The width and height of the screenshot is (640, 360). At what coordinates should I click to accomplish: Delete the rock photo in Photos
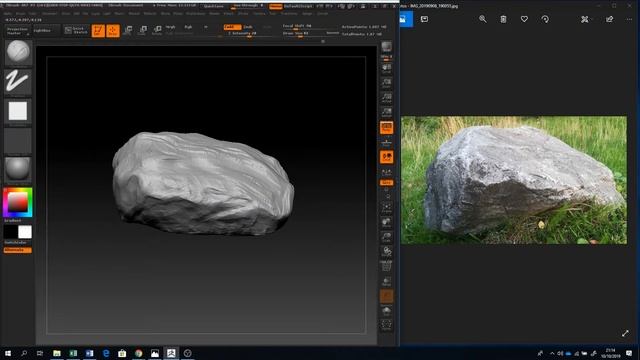[x=503, y=19]
